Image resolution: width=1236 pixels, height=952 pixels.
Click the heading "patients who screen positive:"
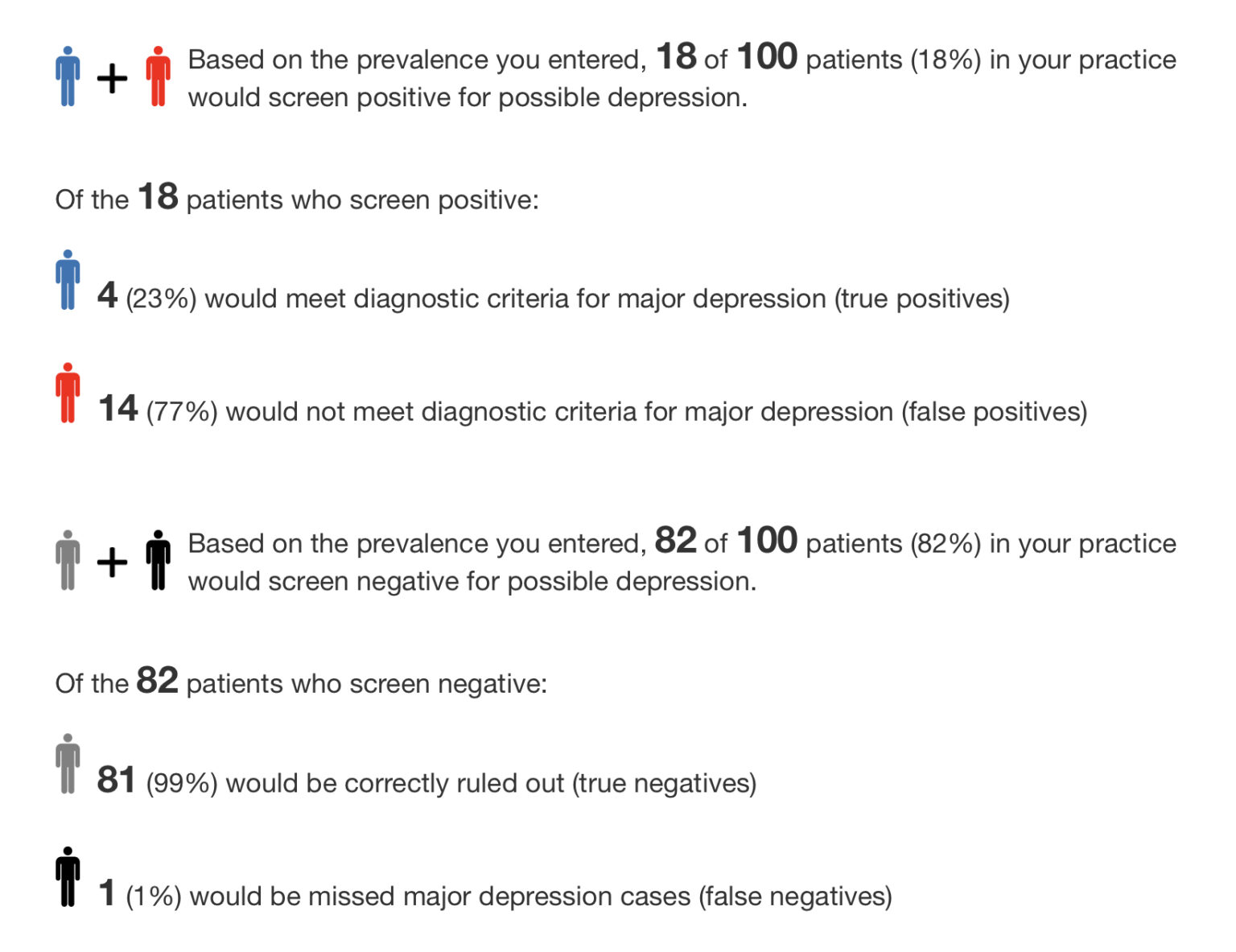point(362,200)
